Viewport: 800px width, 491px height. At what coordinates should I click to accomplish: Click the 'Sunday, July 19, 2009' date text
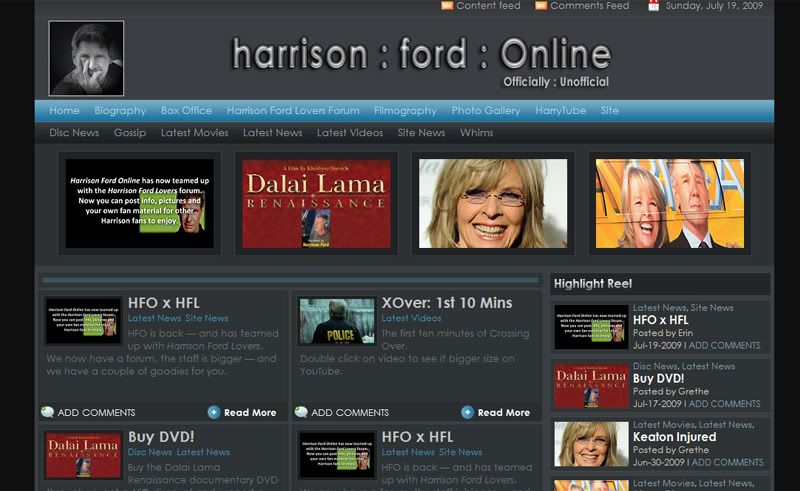tap(714, 6)
